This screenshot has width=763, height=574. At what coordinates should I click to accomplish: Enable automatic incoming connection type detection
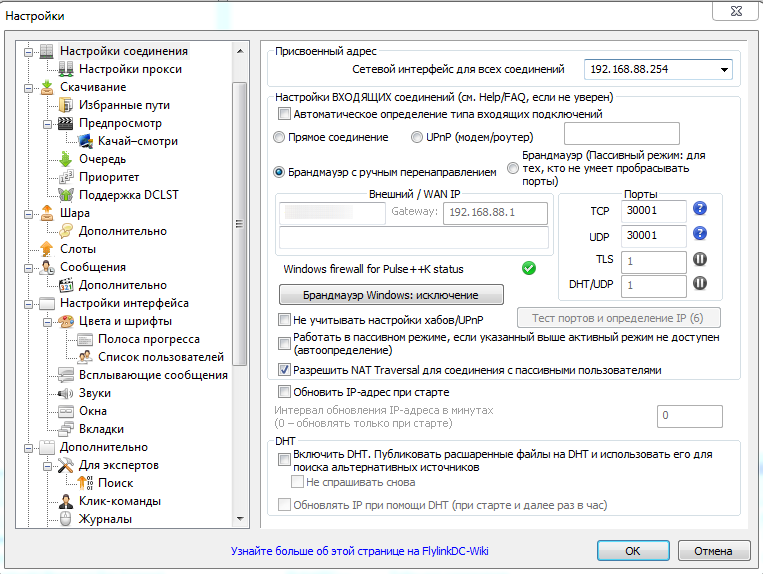284,114
